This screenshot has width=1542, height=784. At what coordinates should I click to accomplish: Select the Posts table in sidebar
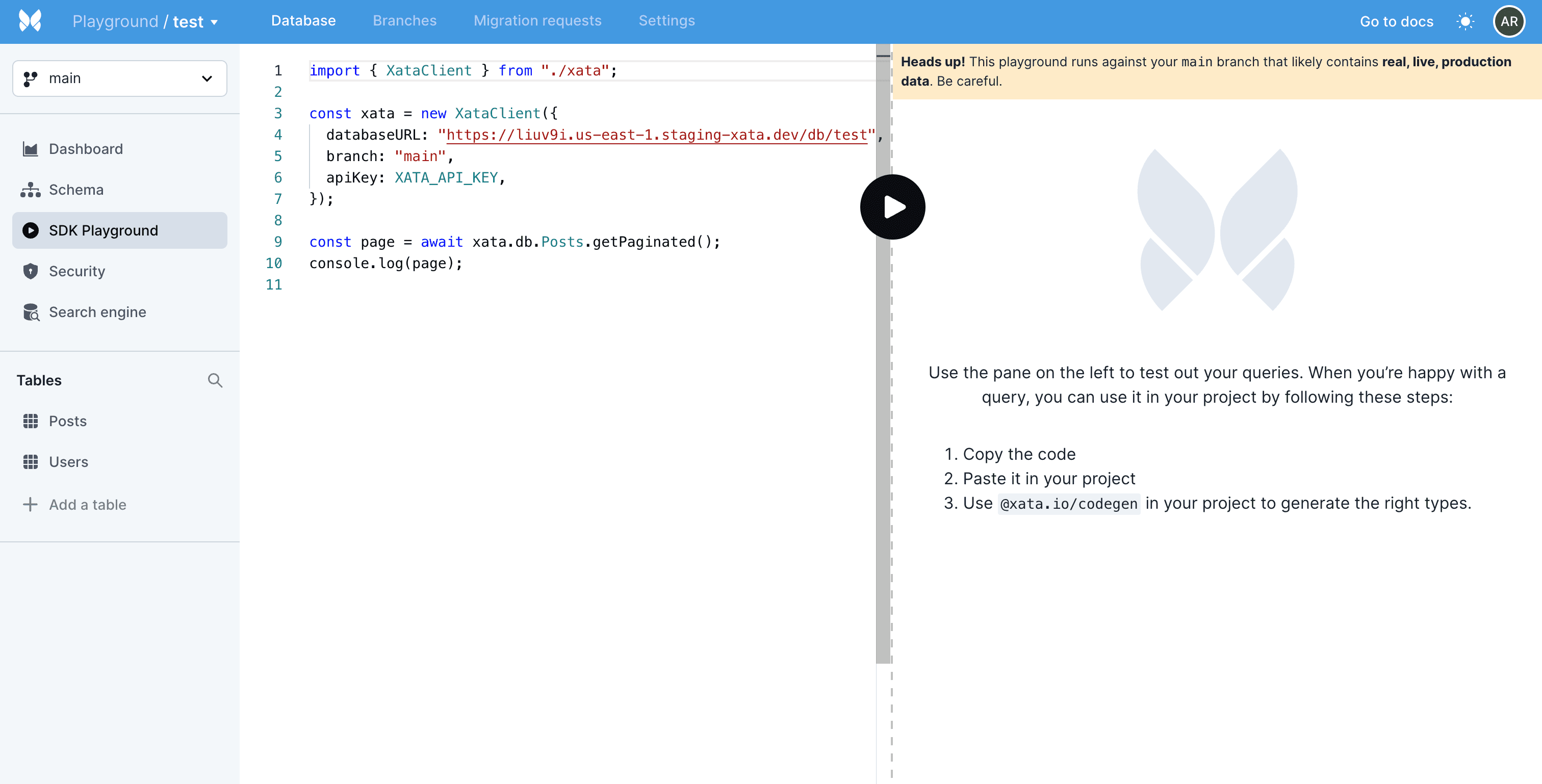click(68, 421)
